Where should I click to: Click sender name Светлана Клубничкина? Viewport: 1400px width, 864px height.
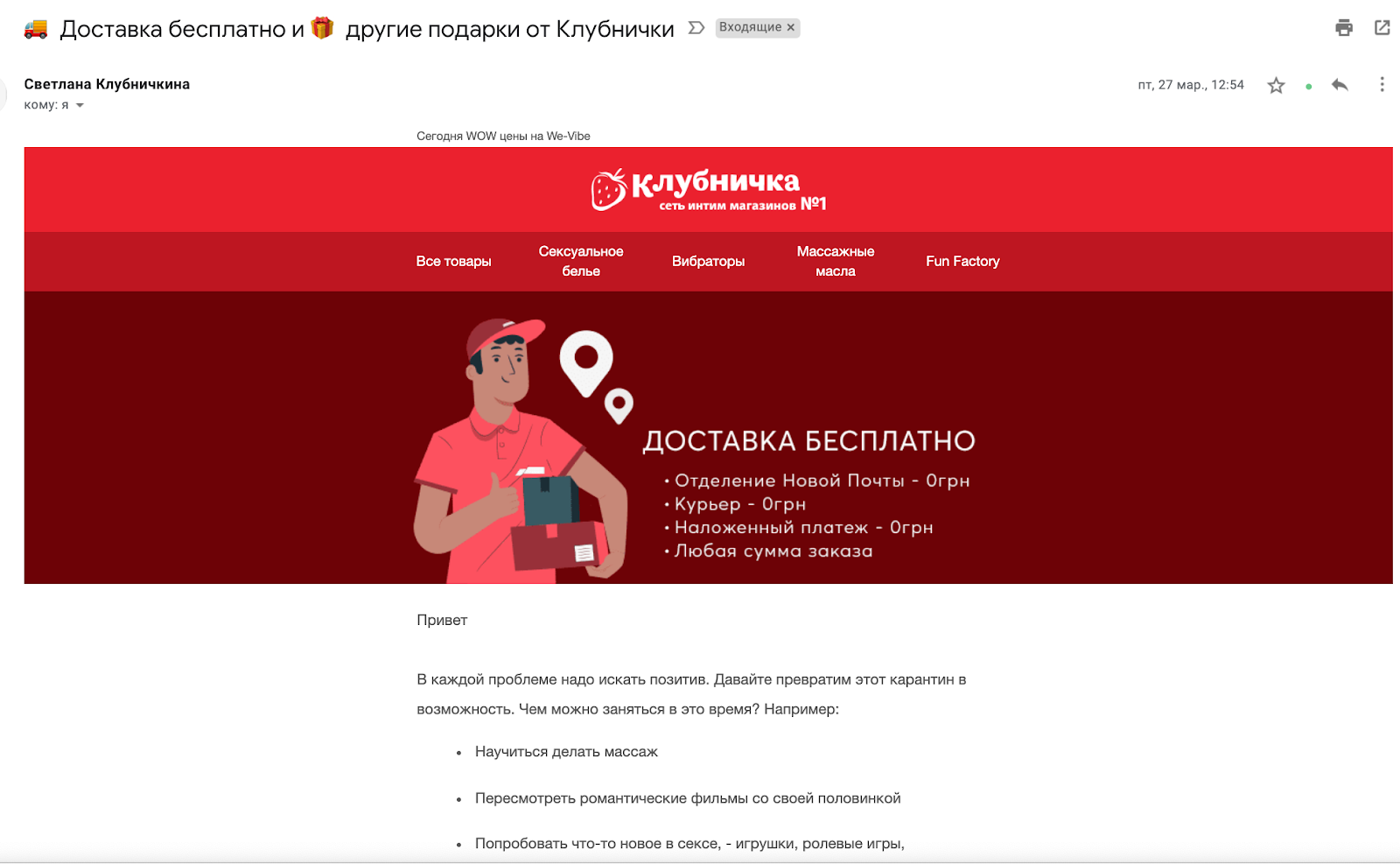(x=107, y=84)
